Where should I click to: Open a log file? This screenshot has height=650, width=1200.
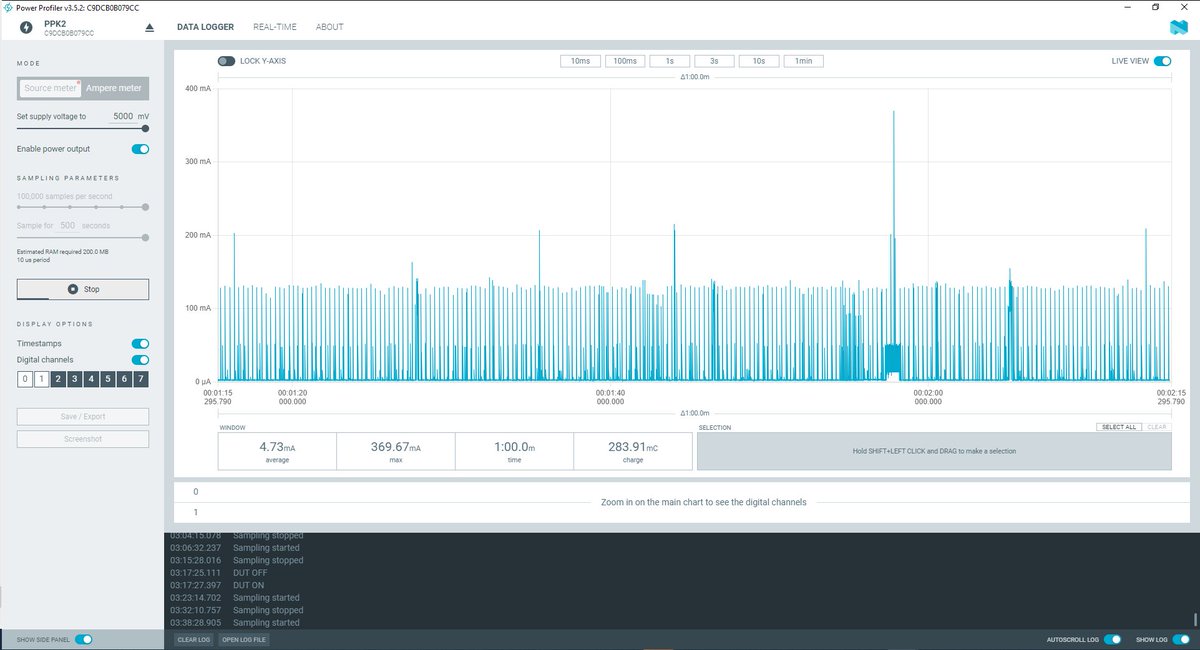(x=244, y=639)
